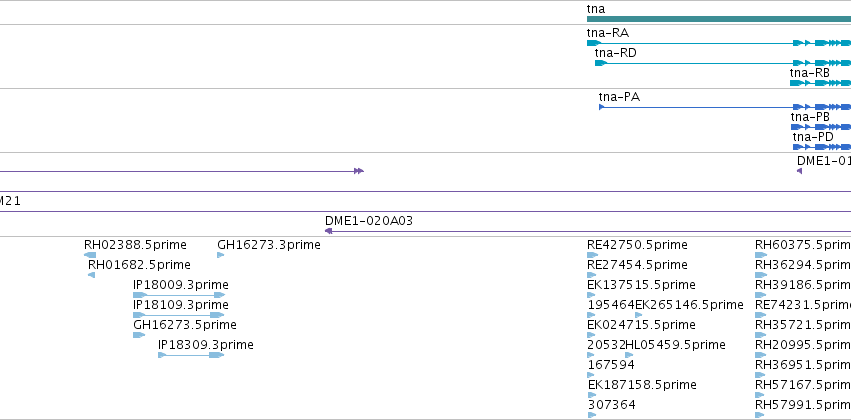Click the EK137515.5prime EST label
The width and height of the screenshot is (851, 420).
(x=642, y=285)
